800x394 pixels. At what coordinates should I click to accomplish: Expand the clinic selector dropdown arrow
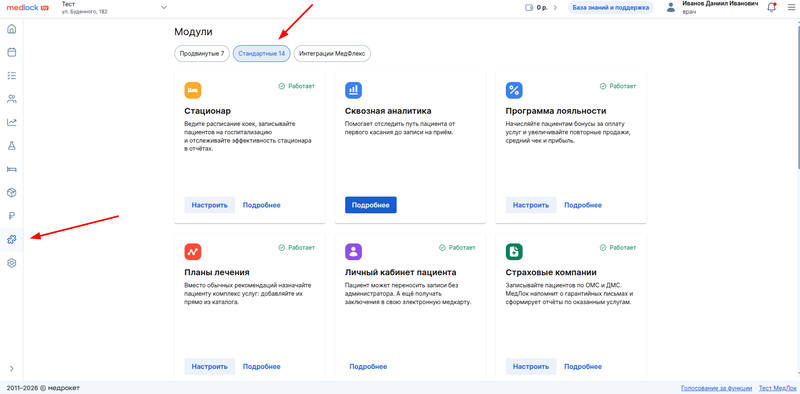164,7
